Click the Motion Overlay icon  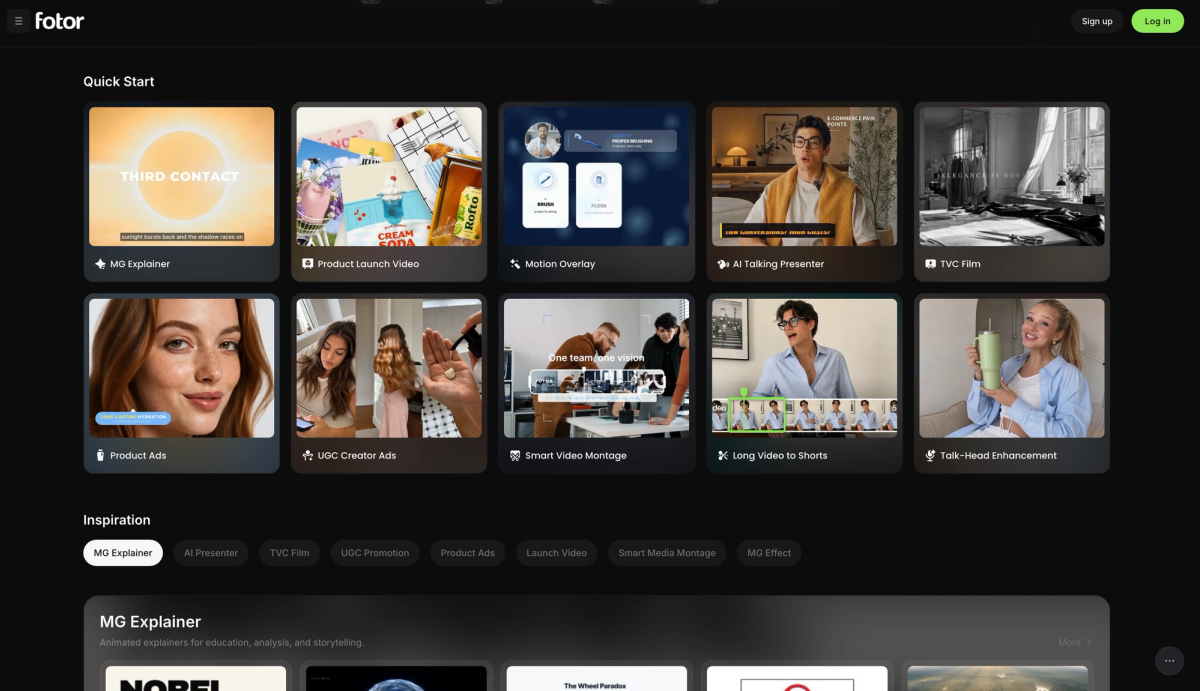pos(515,264)
